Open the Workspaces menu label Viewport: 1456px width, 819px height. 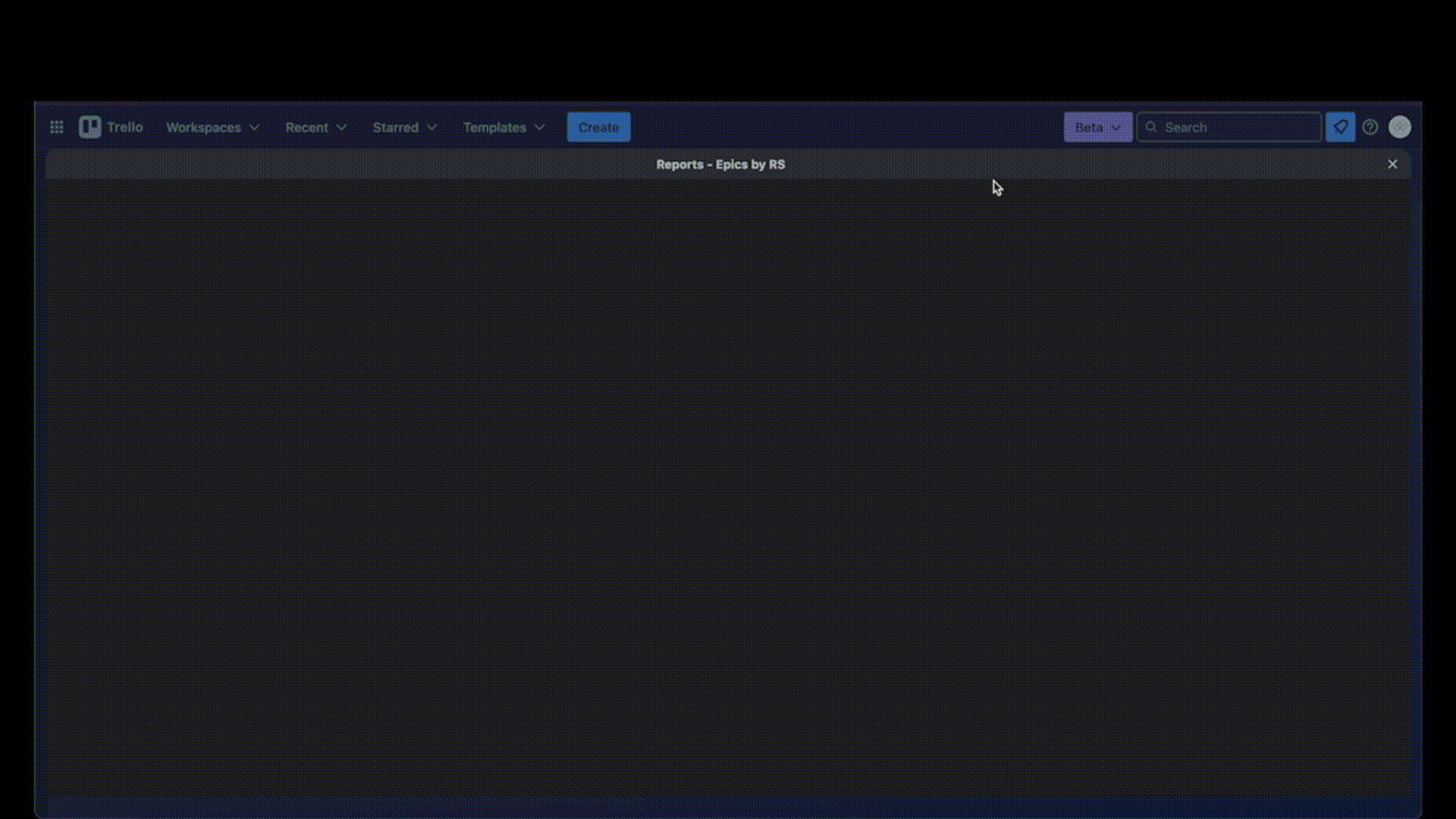tap(203, 127)
